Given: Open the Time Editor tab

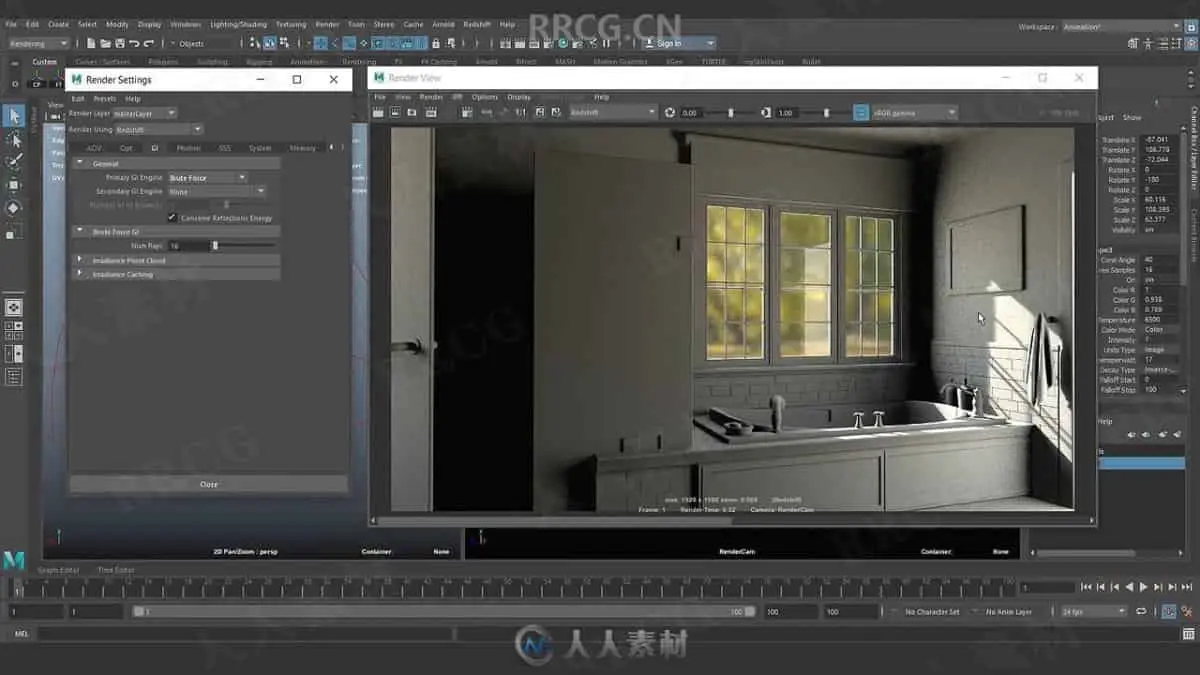Looking at the screenshot, I should click(x=116, y=570).
